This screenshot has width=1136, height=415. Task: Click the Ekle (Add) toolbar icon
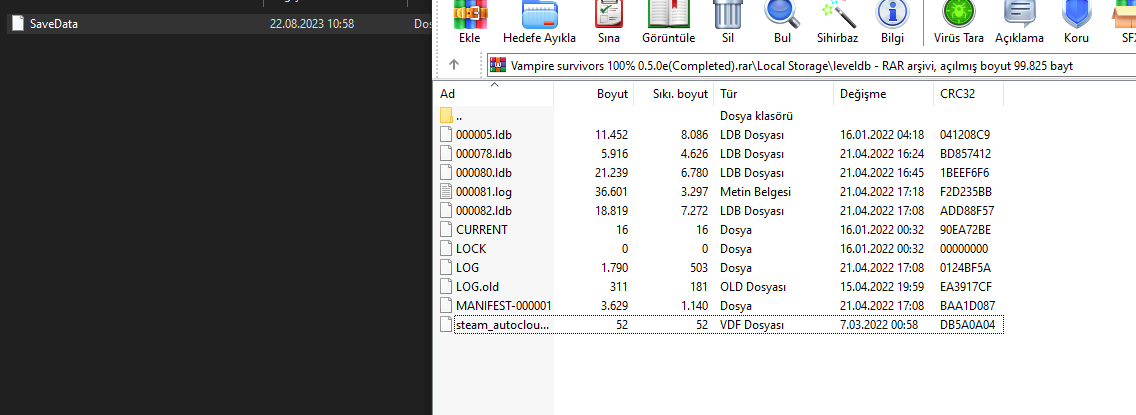(x=469, y=13)
